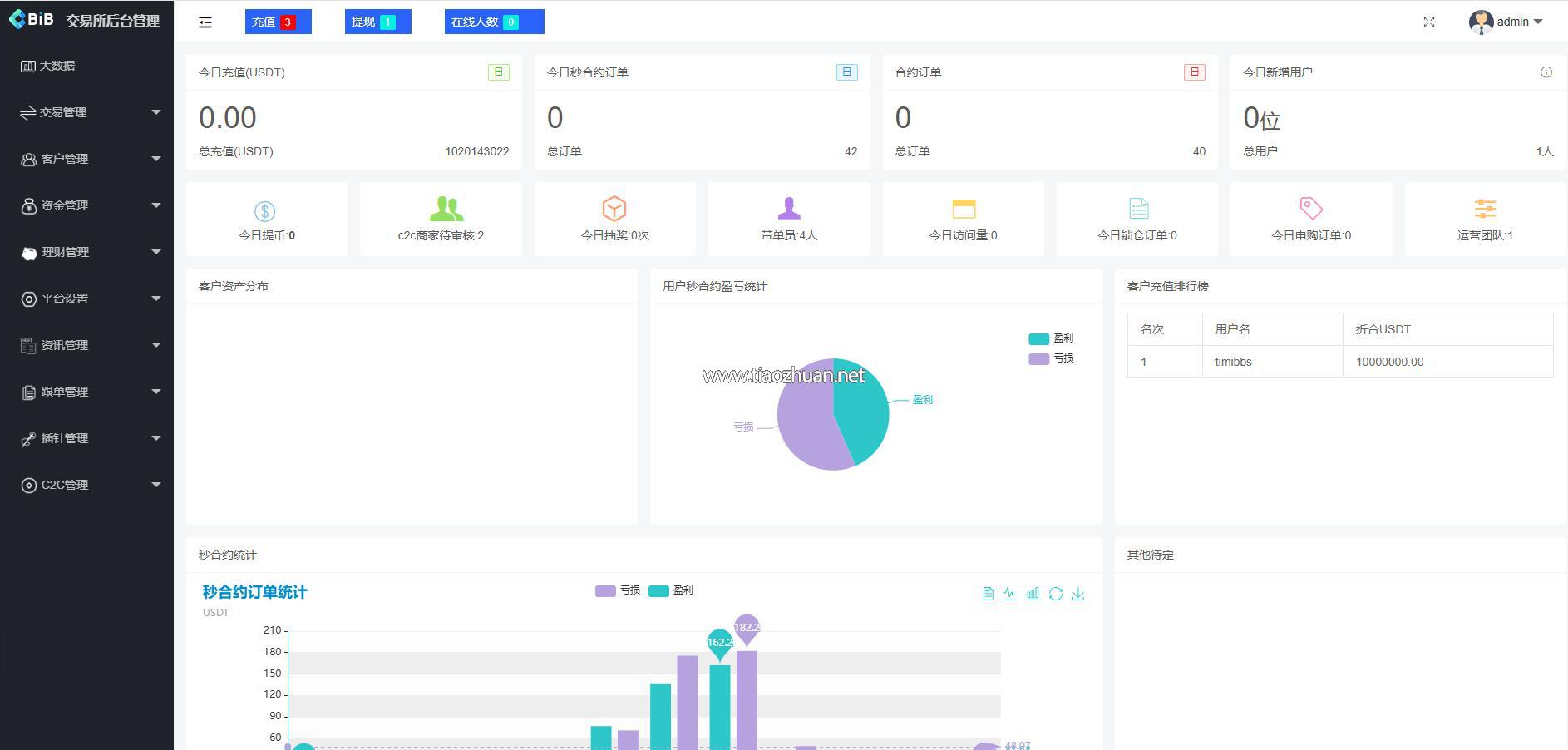This screenshot has width=1568, height=750.
Task: Click the 交易管理 arrows icon
Action: click(x=28, y=112)
